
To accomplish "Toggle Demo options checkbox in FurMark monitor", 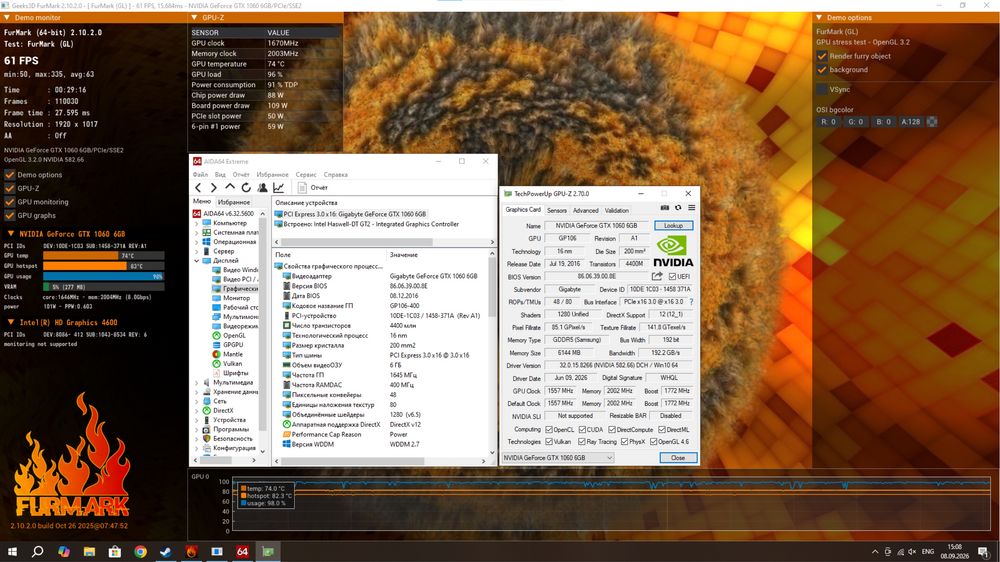I will click(10, 175).
